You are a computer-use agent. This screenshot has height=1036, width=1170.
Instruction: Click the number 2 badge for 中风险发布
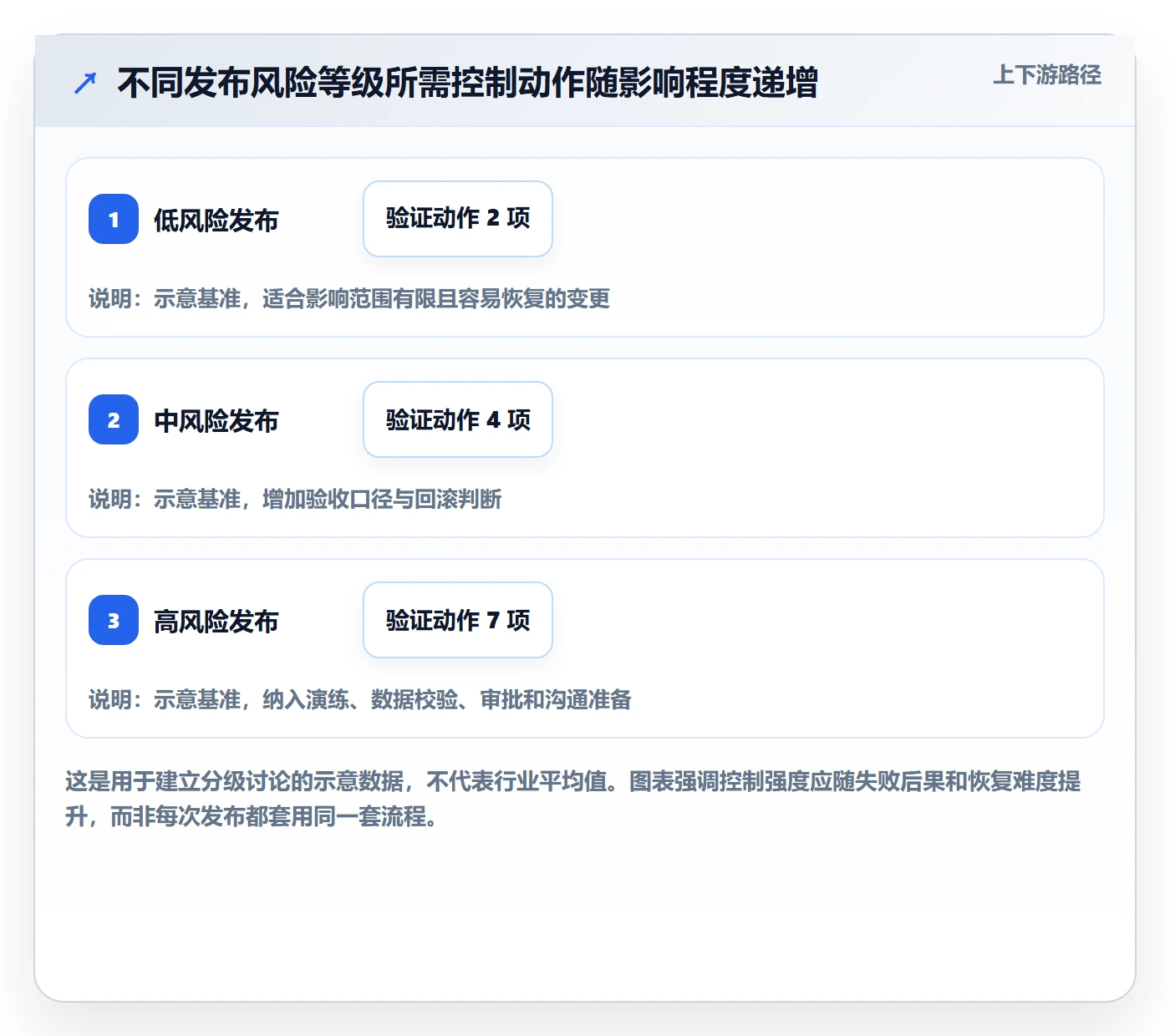click(x=114, y=419)
